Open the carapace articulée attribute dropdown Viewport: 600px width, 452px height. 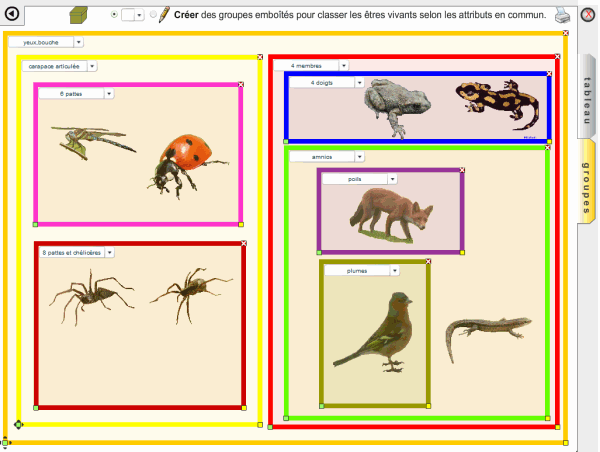pos(92,66)
